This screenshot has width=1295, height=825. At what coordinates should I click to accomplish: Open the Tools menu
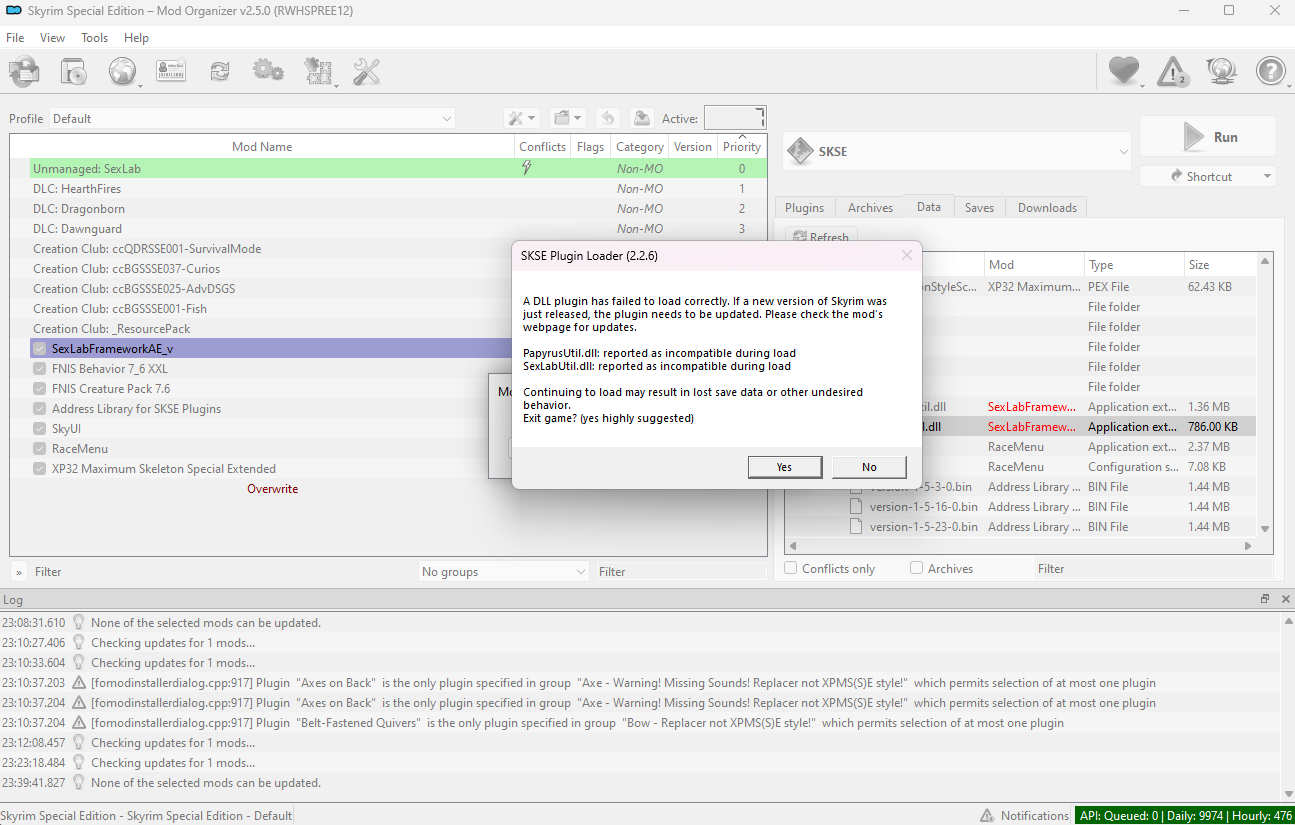pyautogui.click(x=95, y=38)
